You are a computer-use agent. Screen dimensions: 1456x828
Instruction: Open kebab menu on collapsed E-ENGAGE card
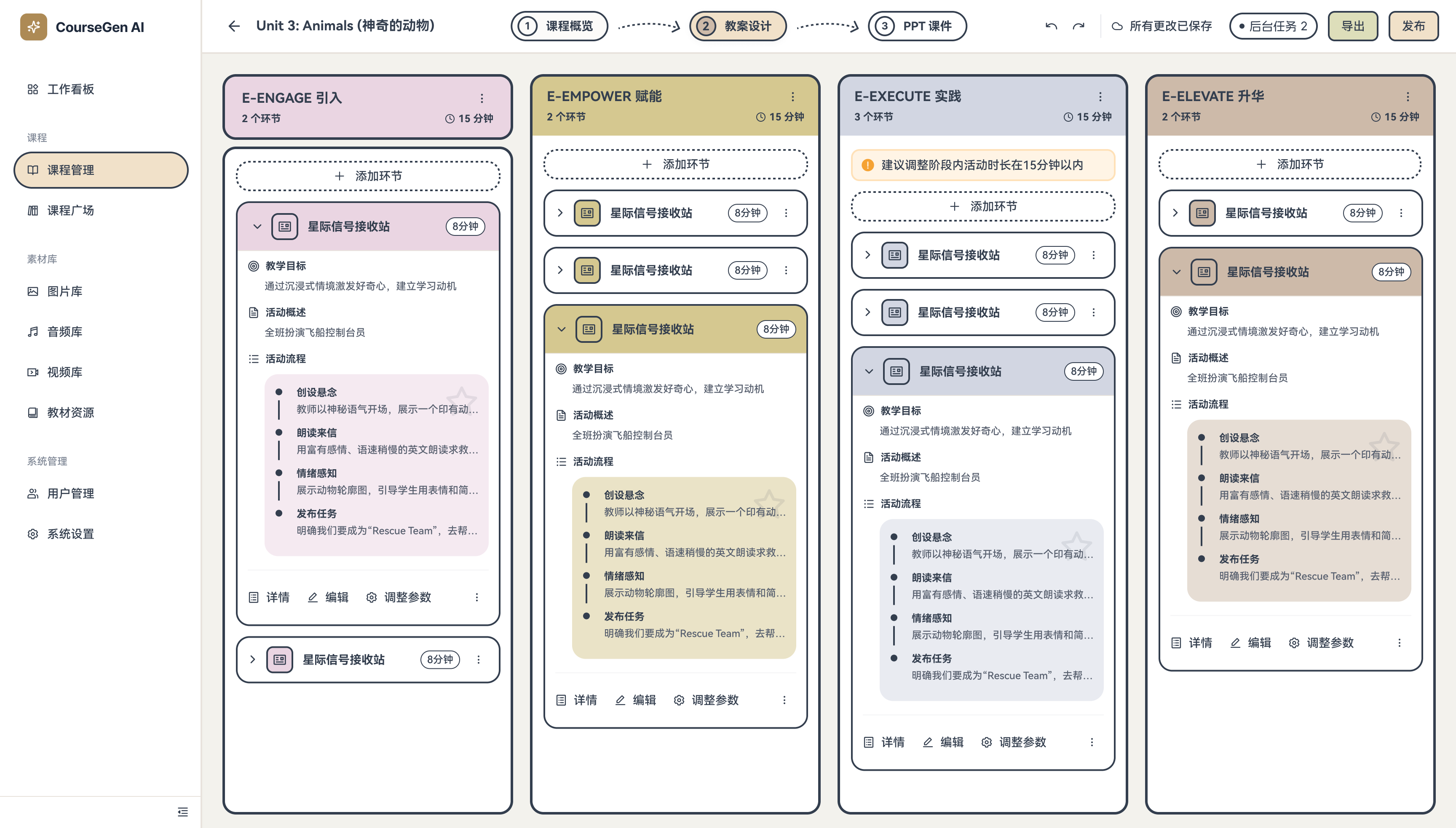pos(478,660)
